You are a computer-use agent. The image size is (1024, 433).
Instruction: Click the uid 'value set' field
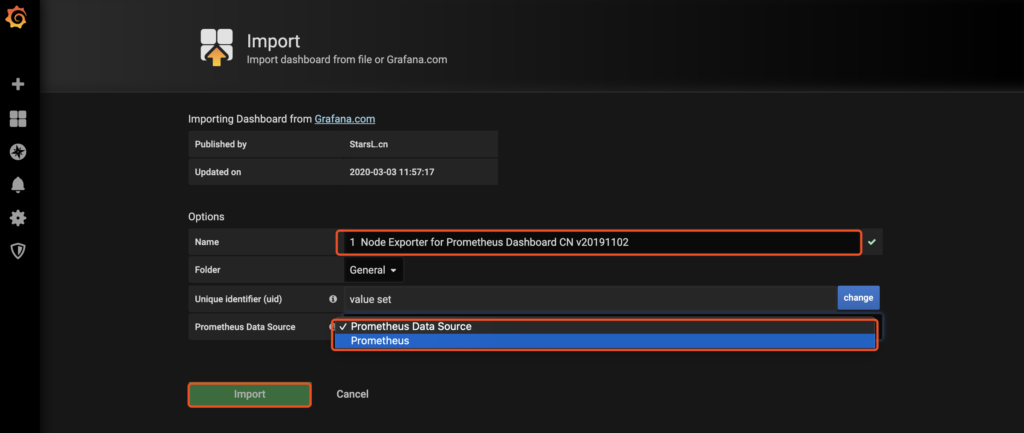[590, 299]
